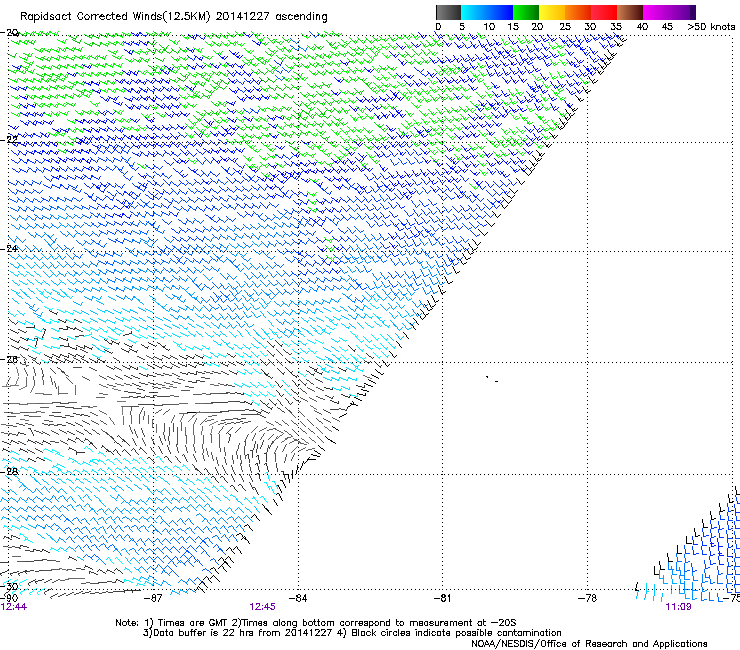The image size is (740, 650).
Task: Click the brown 35-40 knots color segment
Action: coord(630,12)
